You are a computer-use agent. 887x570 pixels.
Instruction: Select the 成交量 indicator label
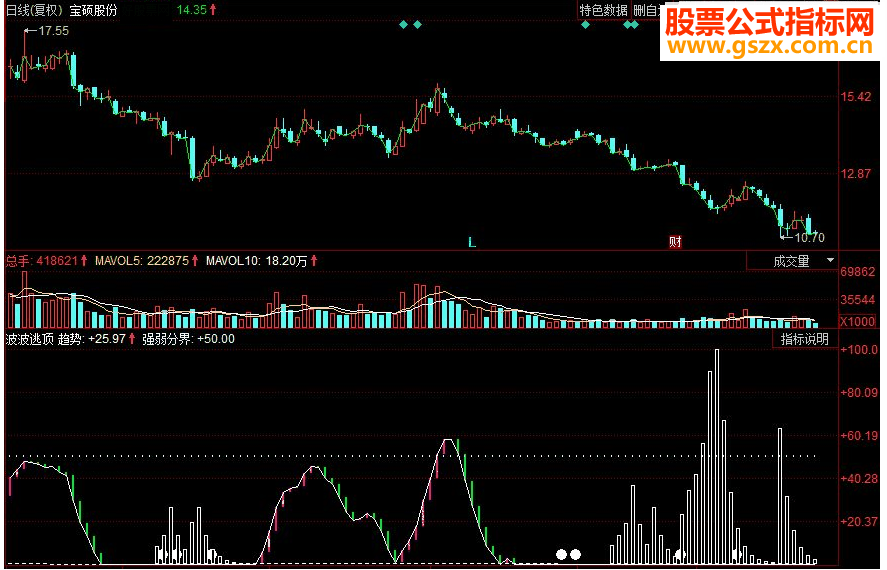pos(791,261)
